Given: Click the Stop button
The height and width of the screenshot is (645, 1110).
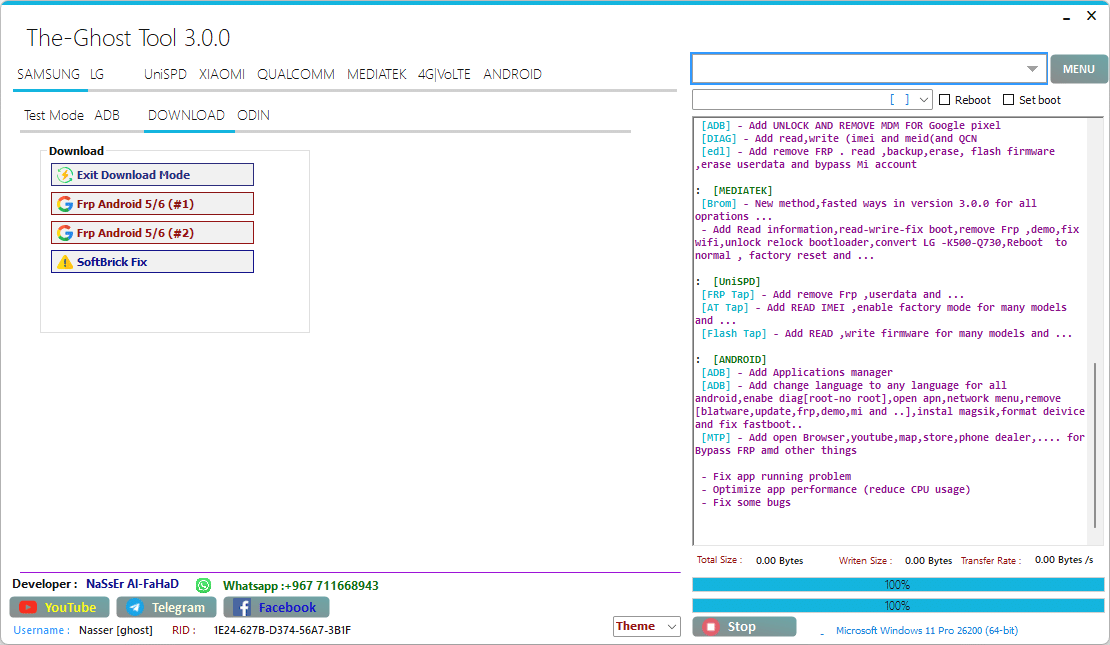Looking at the screenshot, I should point(744,627).
